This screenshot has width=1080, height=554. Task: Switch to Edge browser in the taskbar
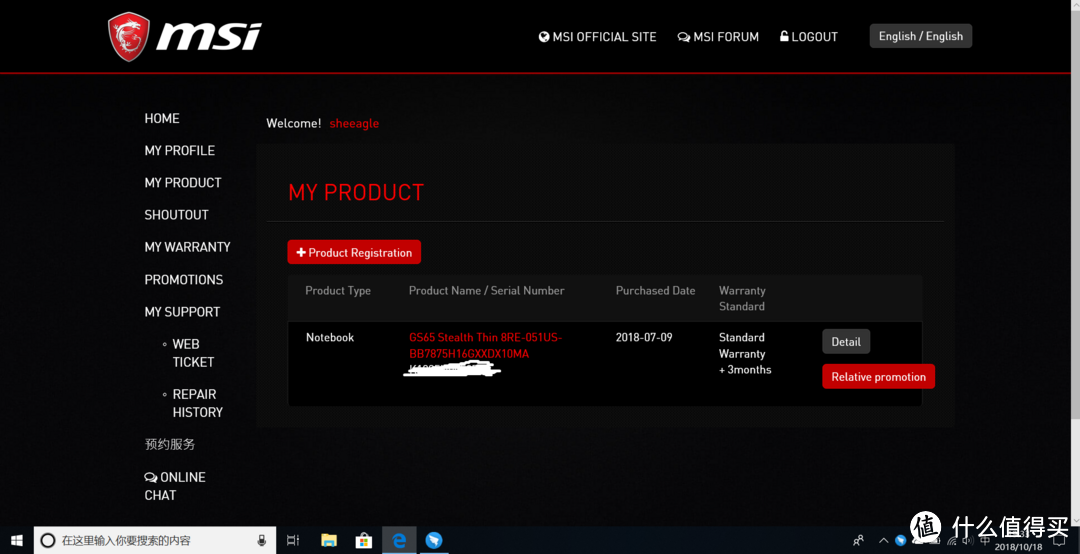coord(399,540)
